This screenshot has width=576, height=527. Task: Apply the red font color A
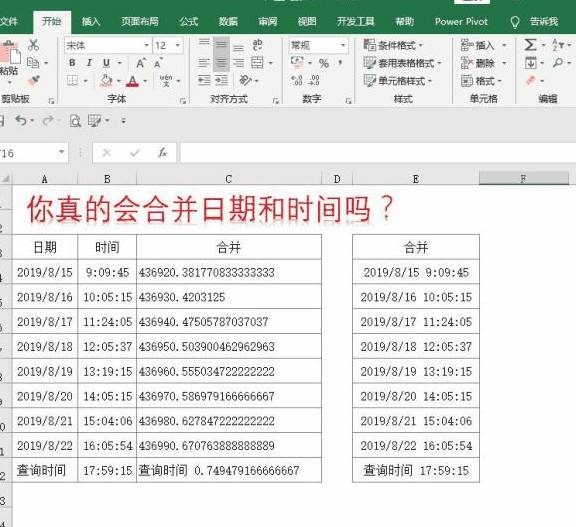tap(133, 81)
